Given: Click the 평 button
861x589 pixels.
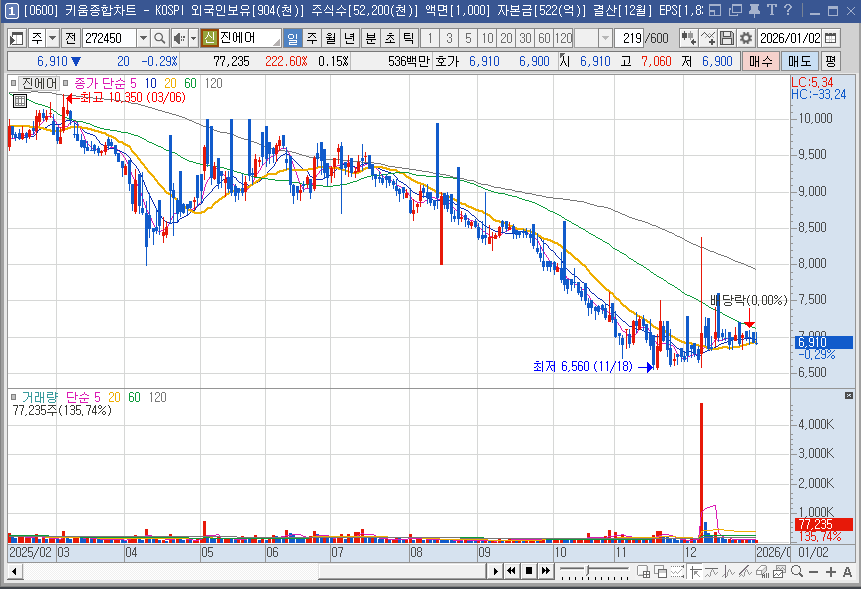Looking at the screenshot, I should [831, 61].
